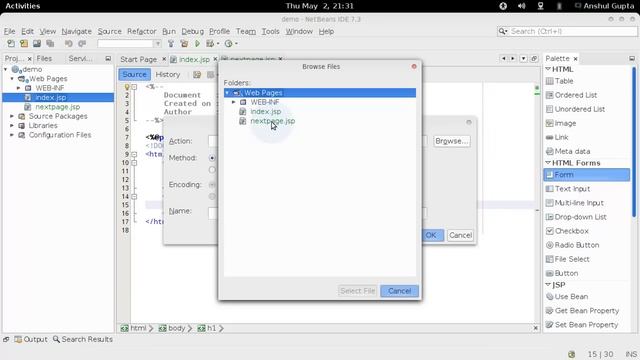Click the New Project toolbar icon
Image resolution: width=640 pixels, height=360 pixels.
[24, 43]
